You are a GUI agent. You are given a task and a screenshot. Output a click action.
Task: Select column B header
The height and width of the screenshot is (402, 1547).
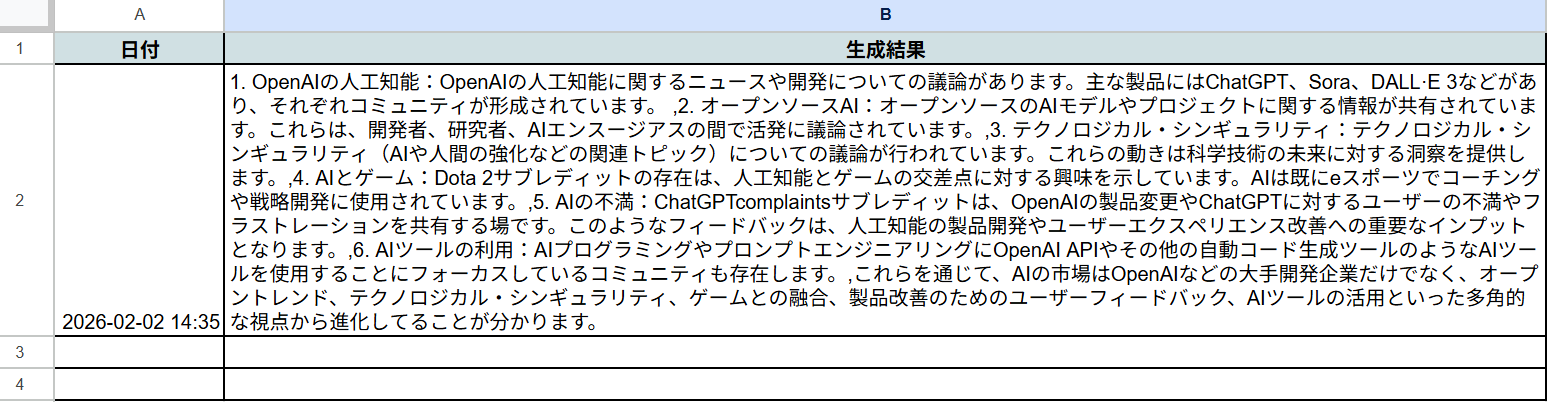(x=885, y=15)
